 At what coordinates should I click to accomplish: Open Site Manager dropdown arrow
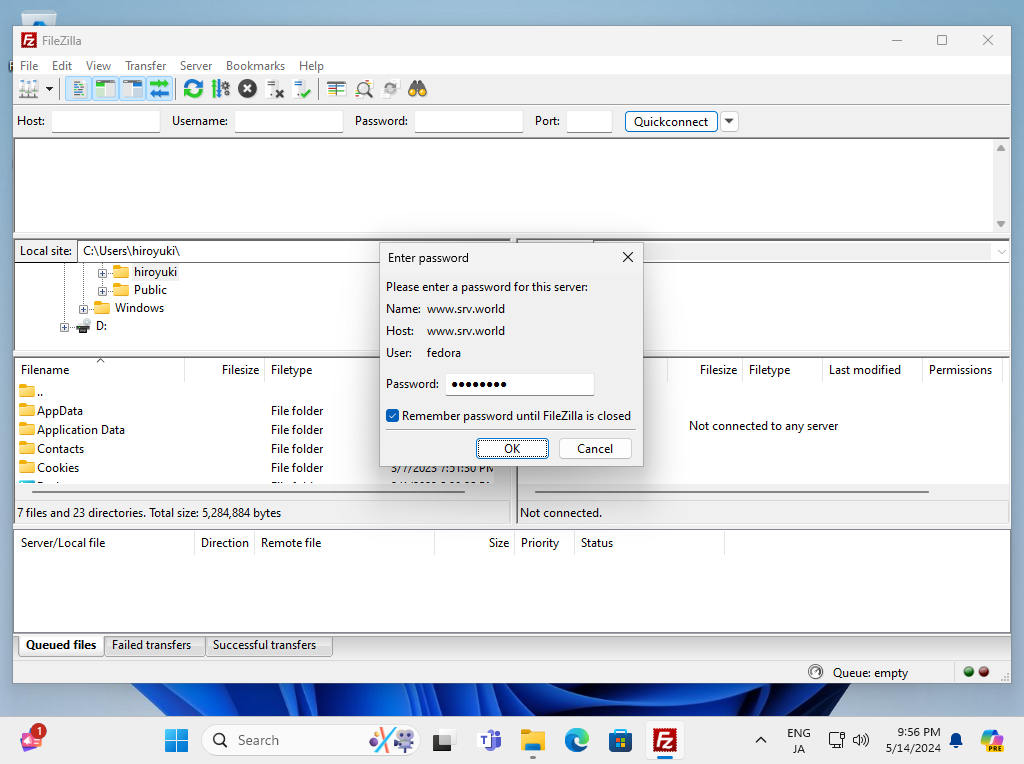point(50,89)
